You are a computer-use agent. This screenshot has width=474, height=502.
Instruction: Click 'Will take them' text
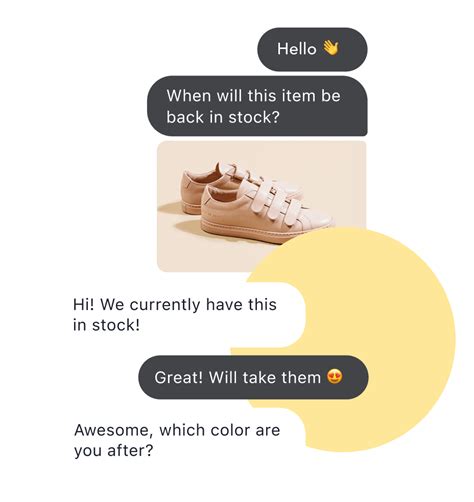[x=265, y=378]
